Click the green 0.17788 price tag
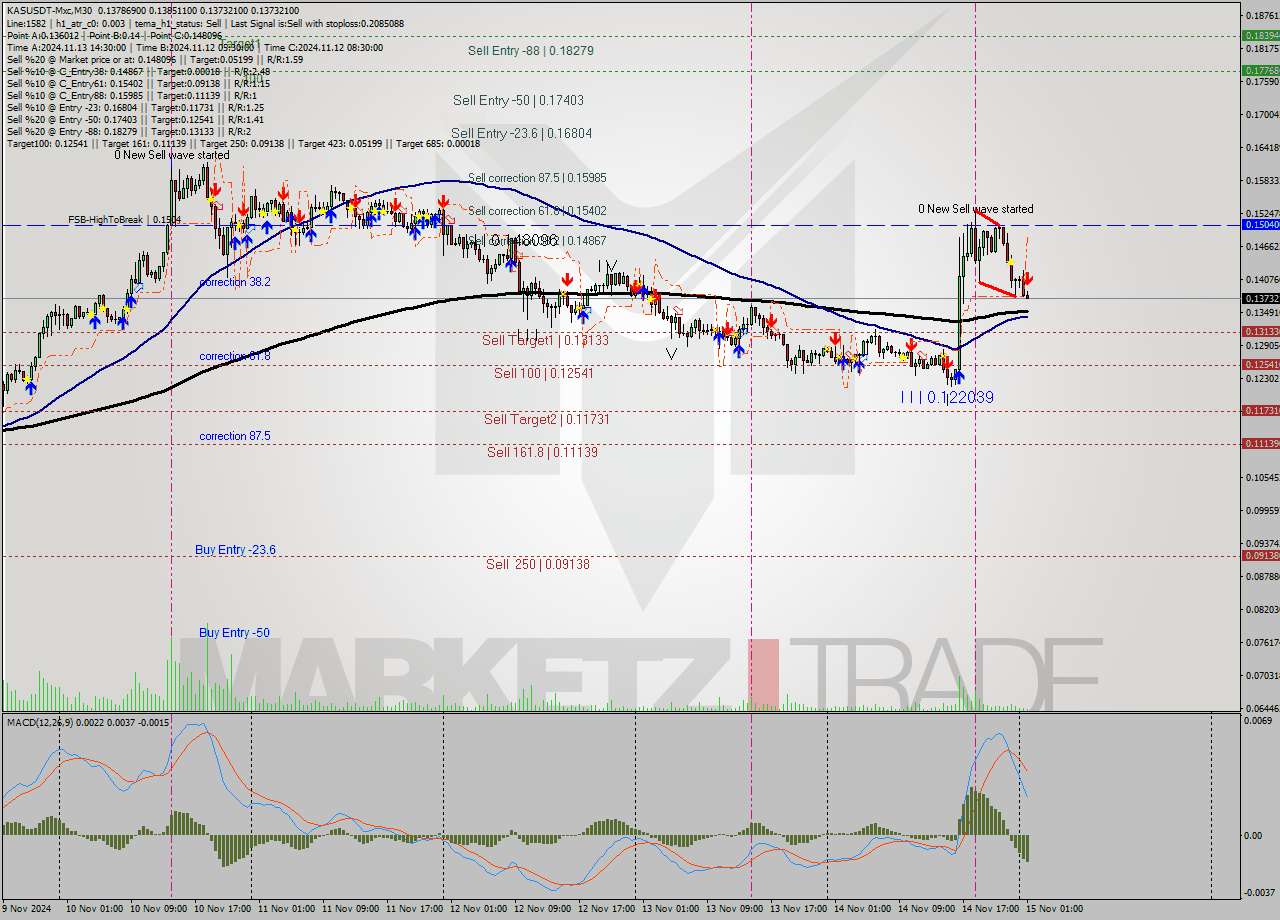Image resolution: width=1280 pixels, height=920 pixels. pyautogui.click(x=1260, y=70)
